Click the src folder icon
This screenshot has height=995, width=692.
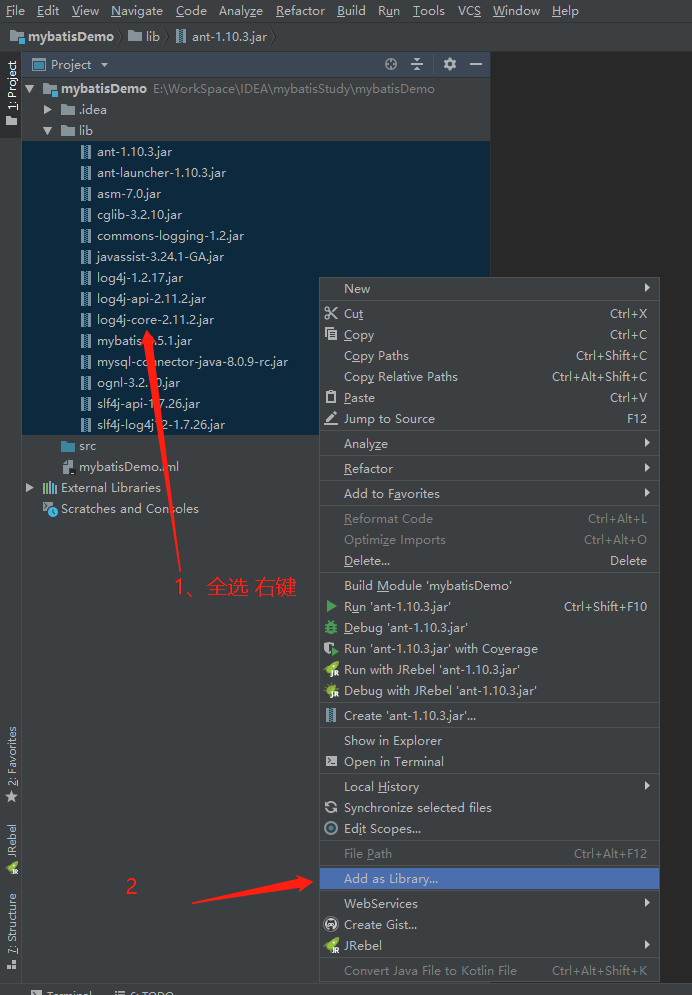tap(68, 446)
